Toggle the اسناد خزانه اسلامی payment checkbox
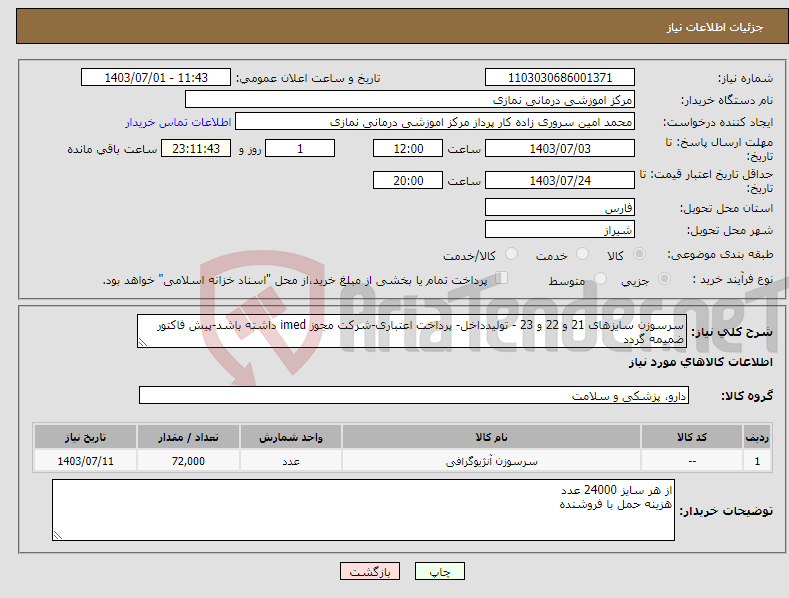 [x=502, y=277]
